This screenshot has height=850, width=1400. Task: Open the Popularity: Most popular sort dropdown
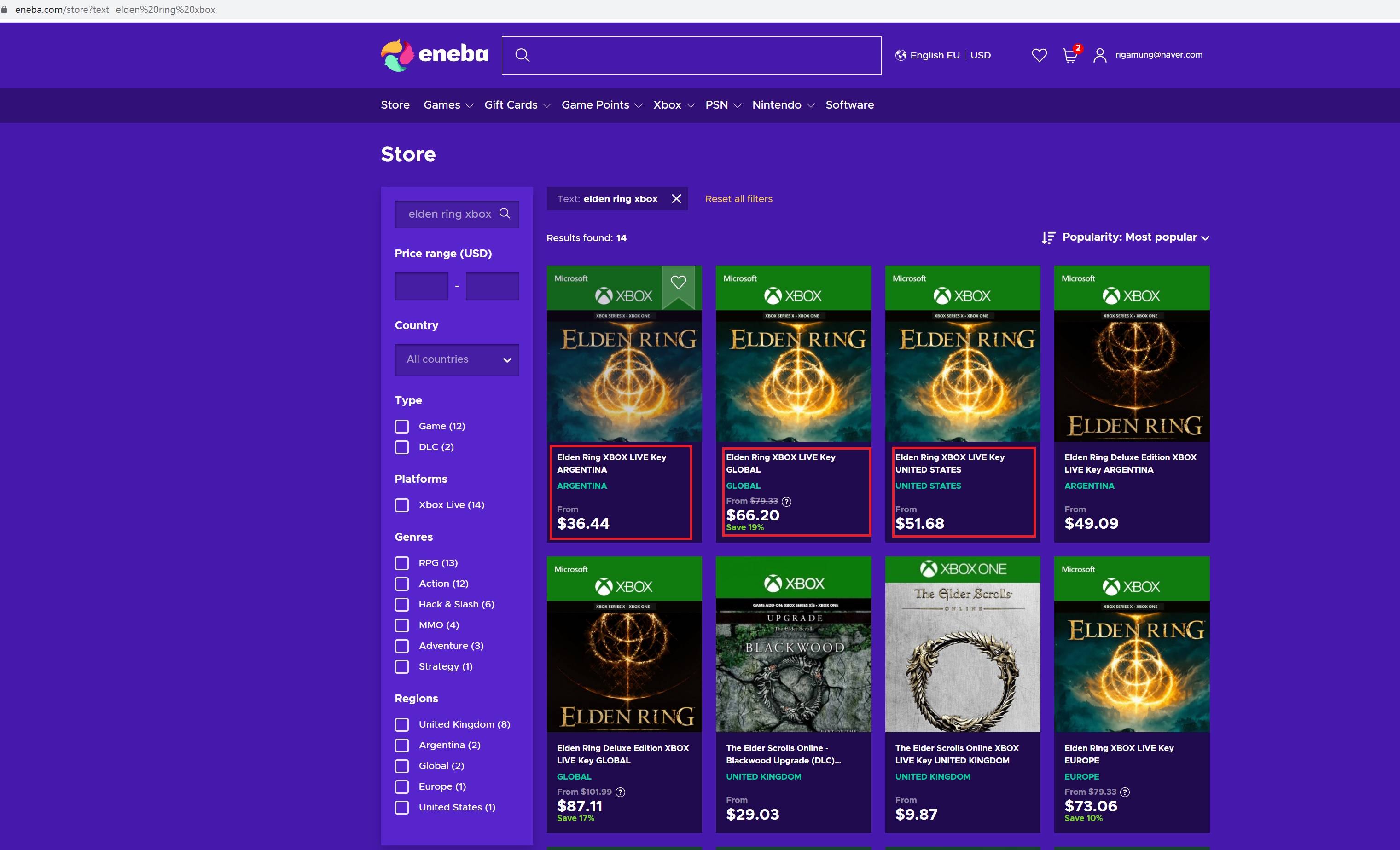(x=1136, y=237)
